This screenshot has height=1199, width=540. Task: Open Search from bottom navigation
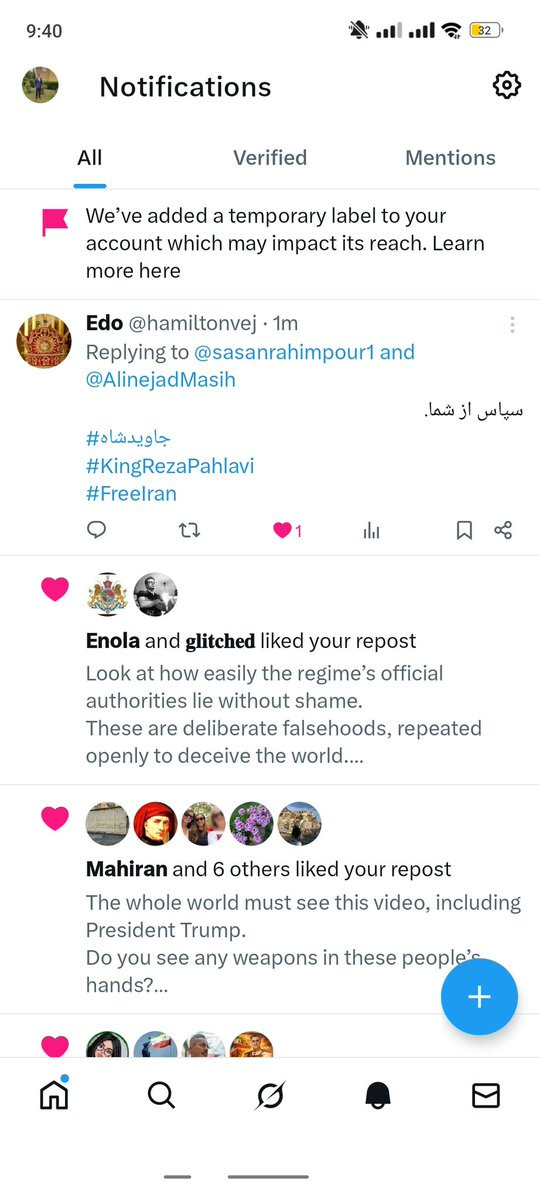pyautogui.click(x=161, y=1096)
